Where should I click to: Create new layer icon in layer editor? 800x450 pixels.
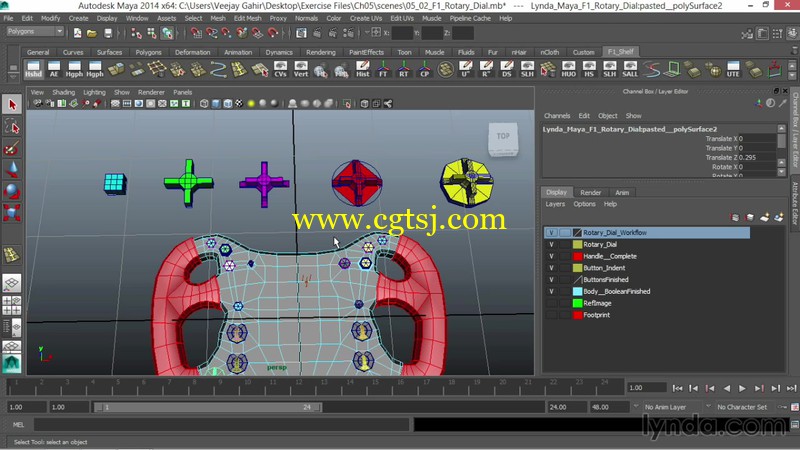point(764,218)
